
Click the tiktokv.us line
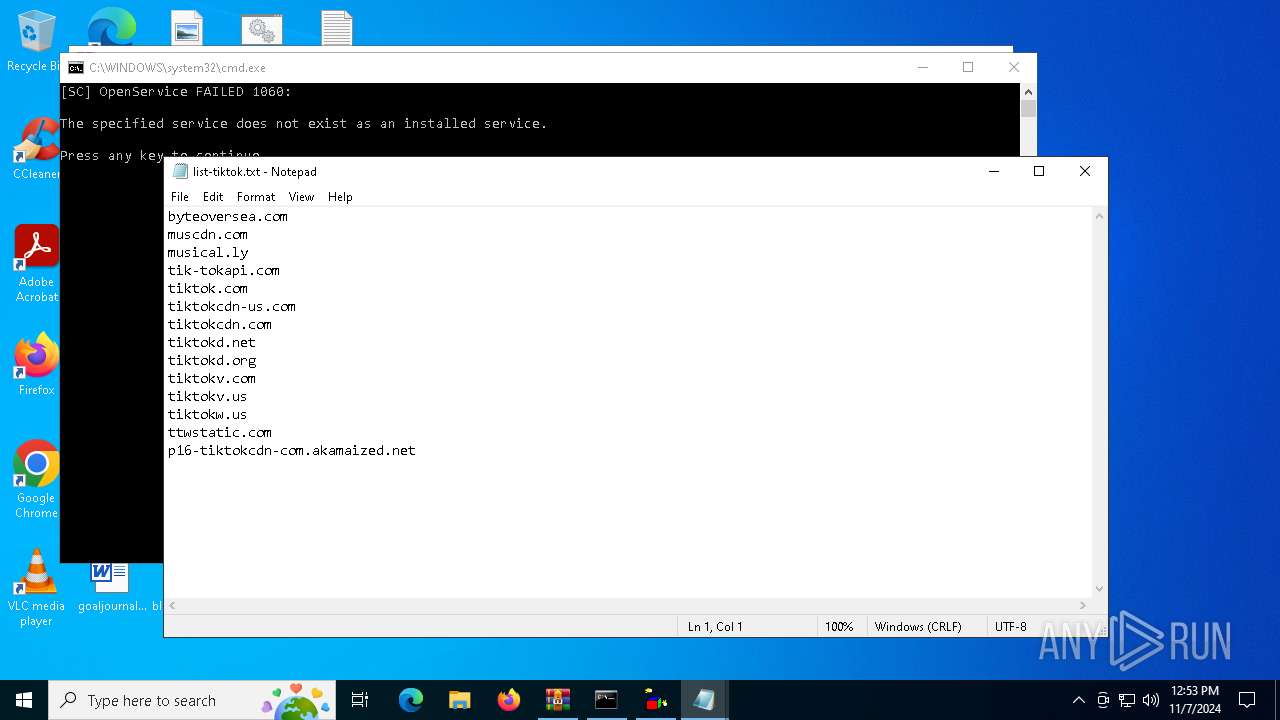(x=208, y=396)
